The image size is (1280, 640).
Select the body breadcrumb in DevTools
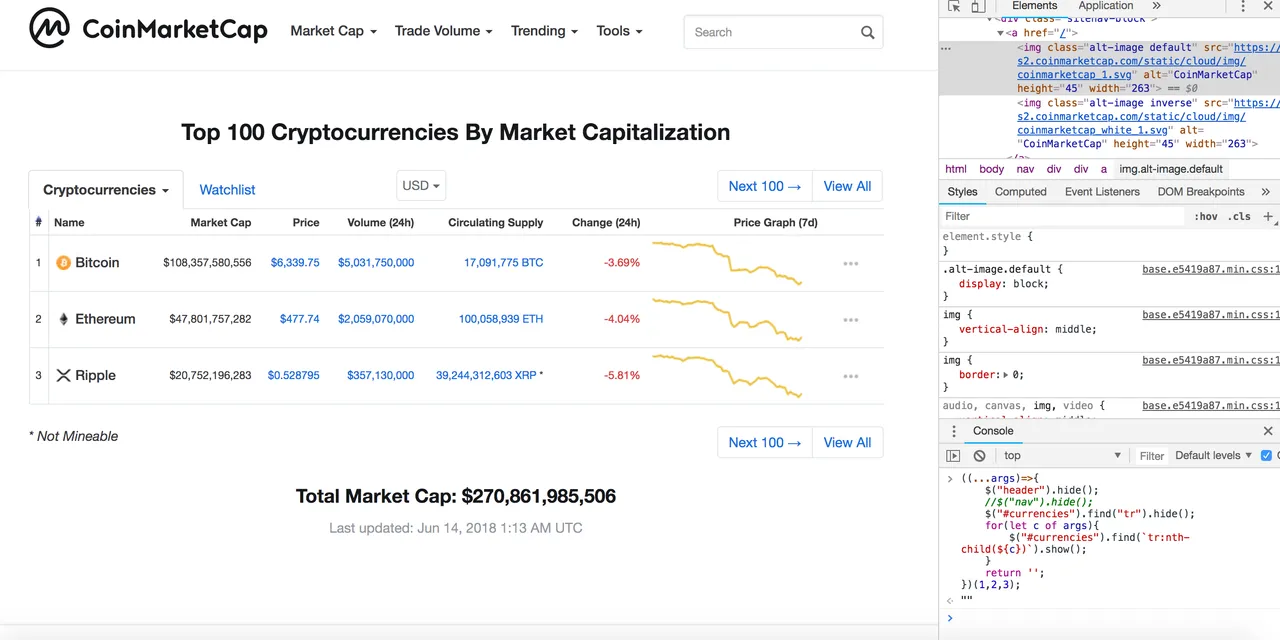[x=992, y=169]
